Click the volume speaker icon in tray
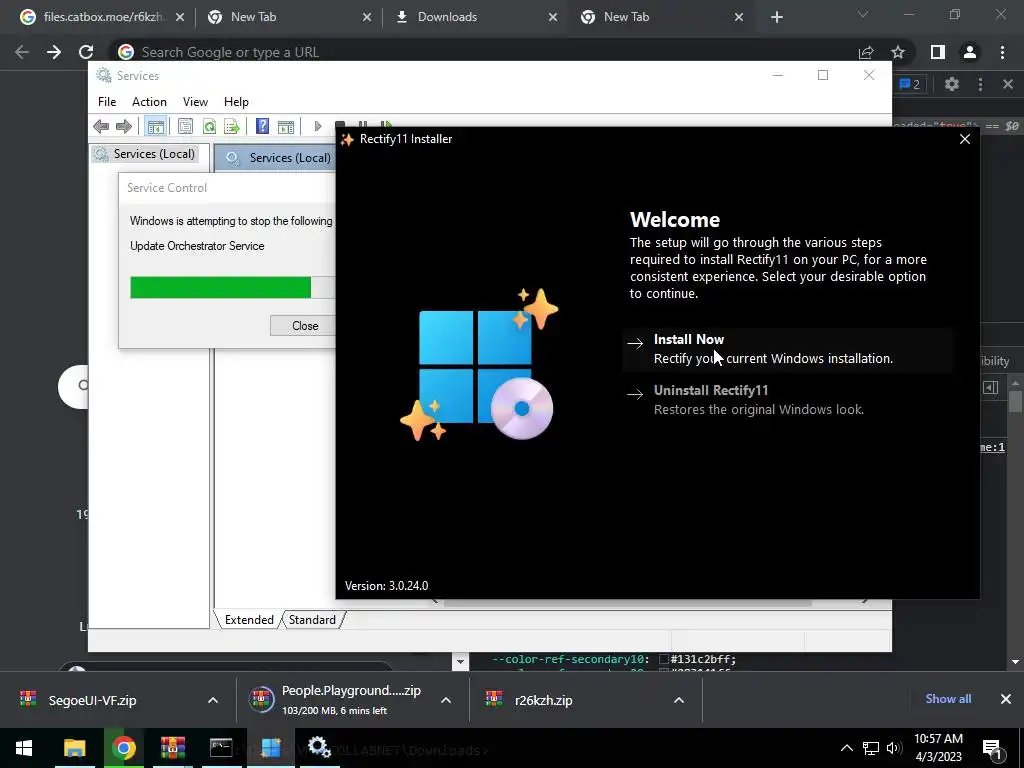 click(x=894, y=748)
